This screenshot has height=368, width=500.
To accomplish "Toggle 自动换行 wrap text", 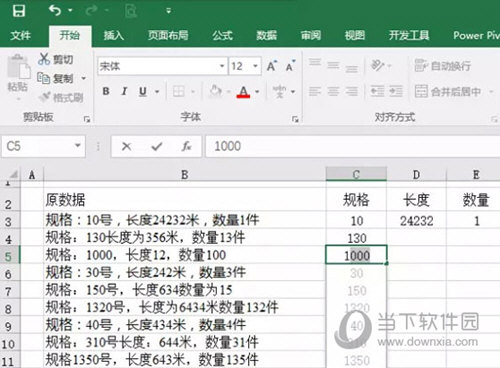I will [x=442, y=66].
